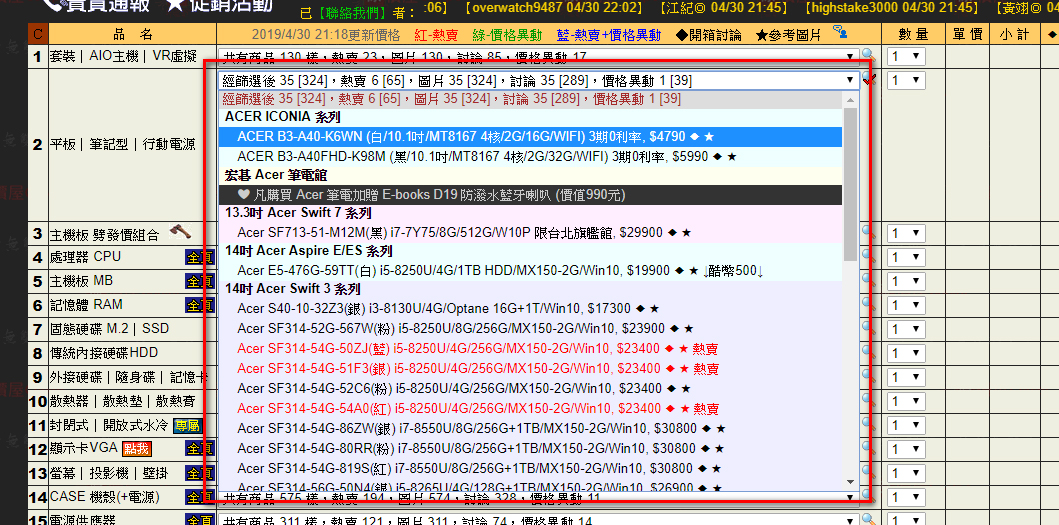Select Acer SF314-54G-52C6(粉) $23400 option

click(530, 389)
